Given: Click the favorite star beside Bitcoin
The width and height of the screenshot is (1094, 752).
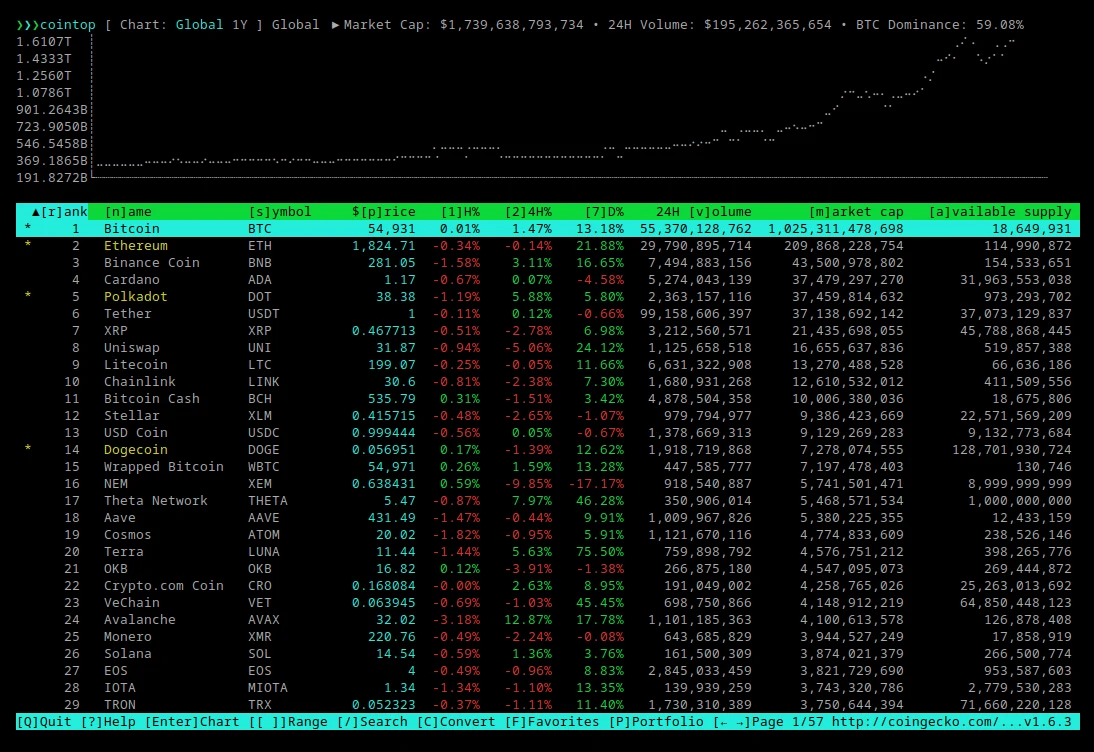Looking at the screenshot, I should point(28,228).
